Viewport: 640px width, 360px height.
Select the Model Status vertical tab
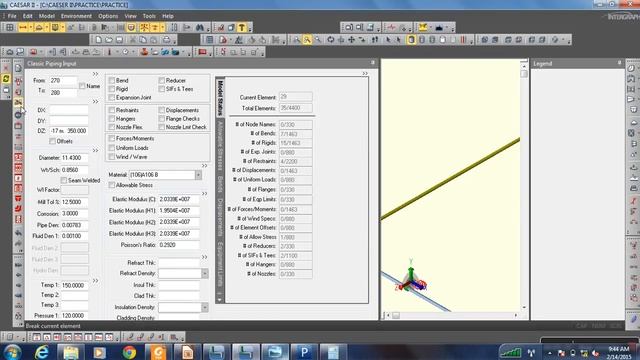pos(220,98)
